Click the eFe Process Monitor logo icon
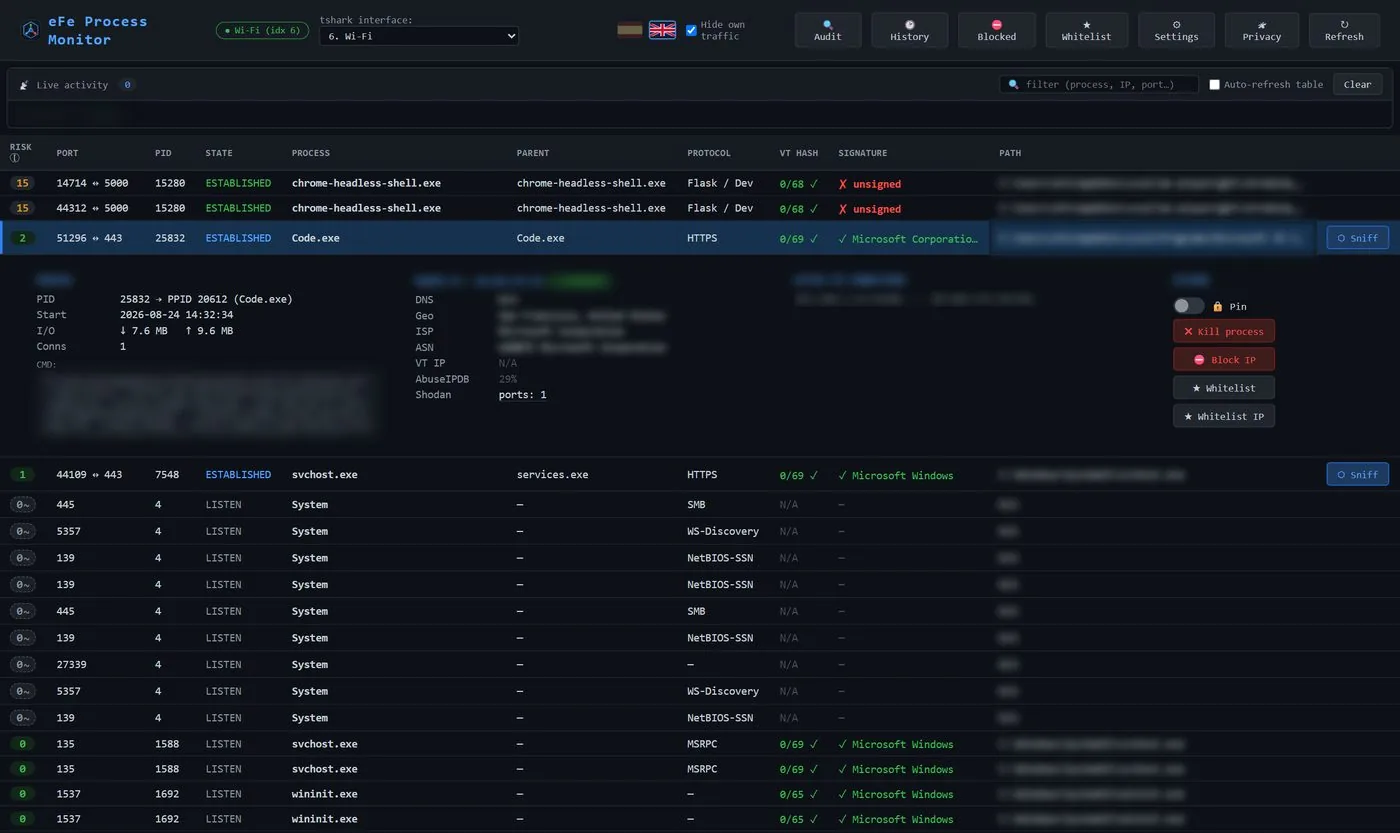1400x833 pixels. pos(31,30)
